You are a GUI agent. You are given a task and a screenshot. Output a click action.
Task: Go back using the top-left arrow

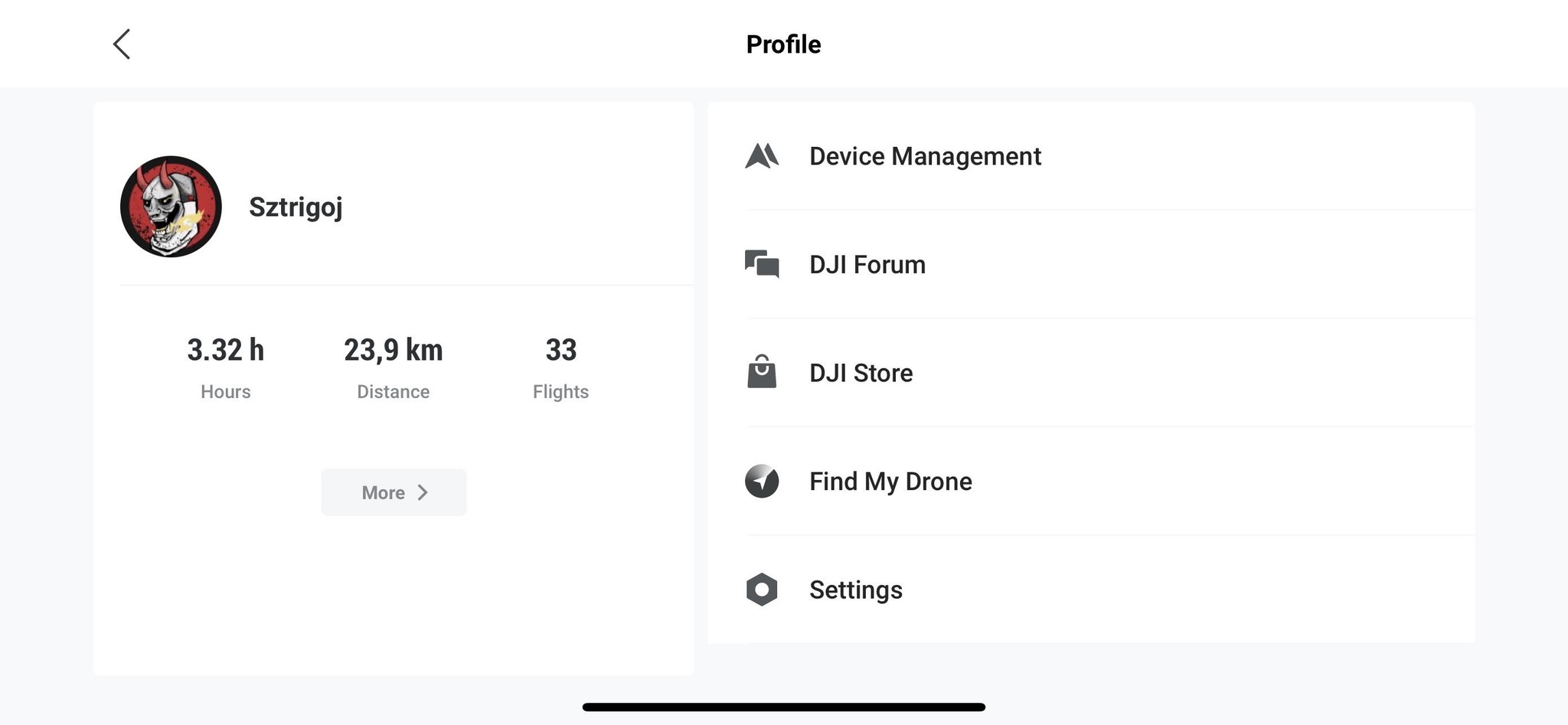point(122,44)
